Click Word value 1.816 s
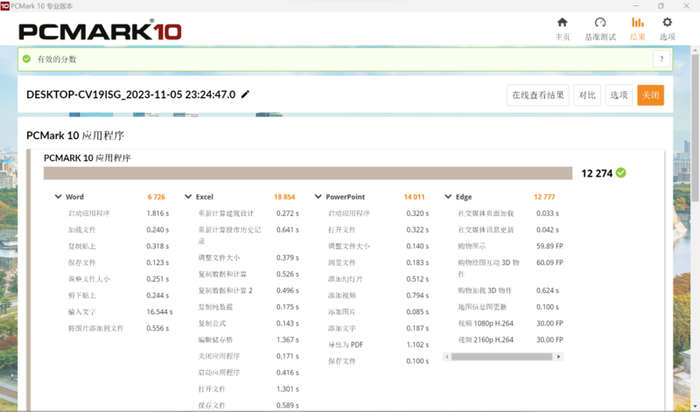 click(158, 213)
